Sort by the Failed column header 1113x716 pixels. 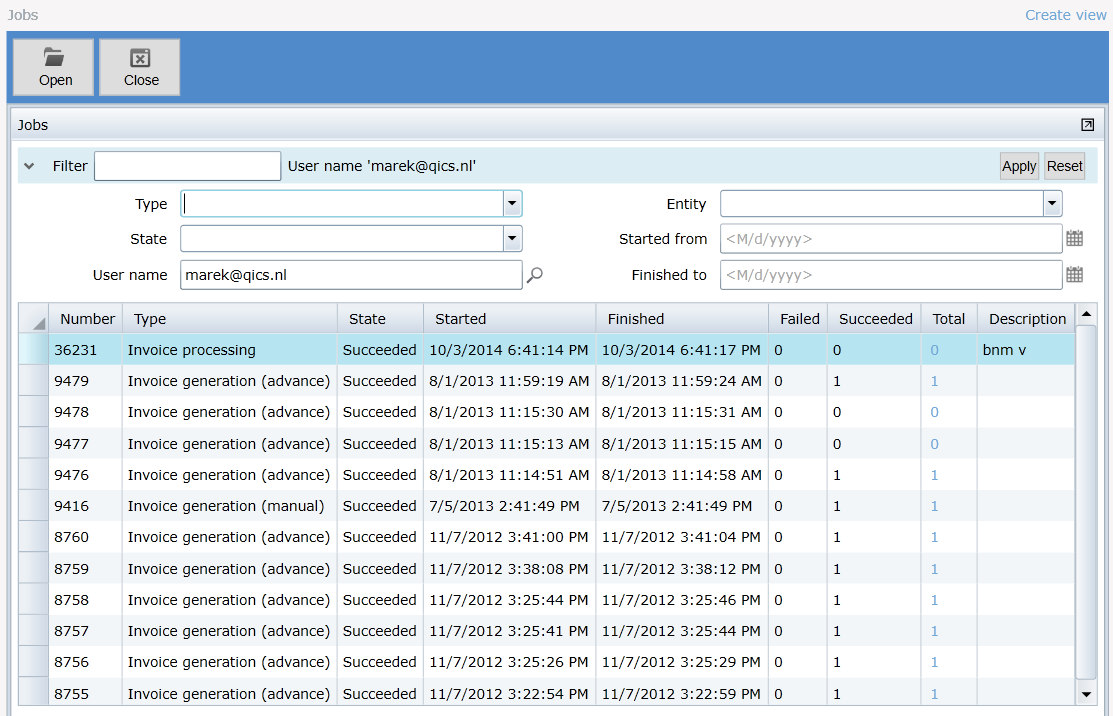(798, 319)
